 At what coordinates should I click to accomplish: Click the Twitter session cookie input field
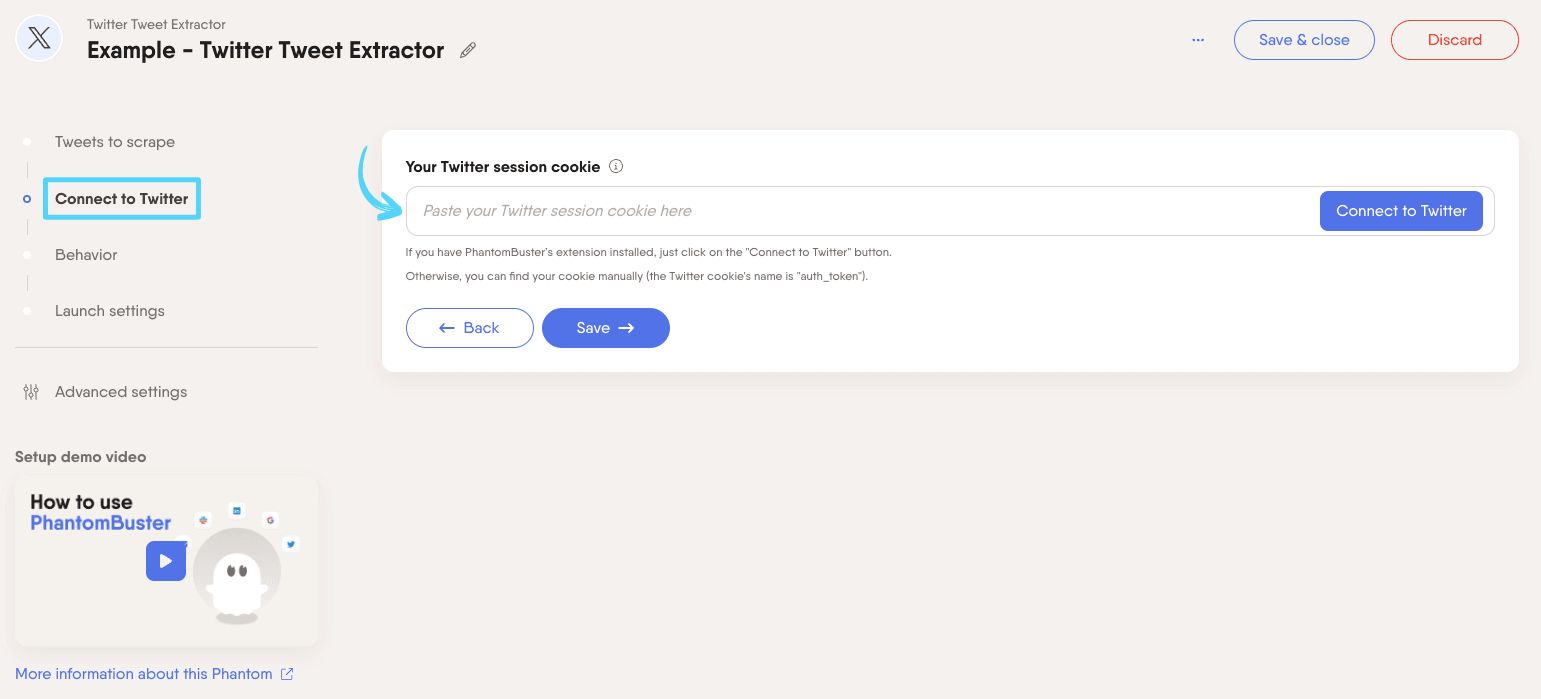860,211
